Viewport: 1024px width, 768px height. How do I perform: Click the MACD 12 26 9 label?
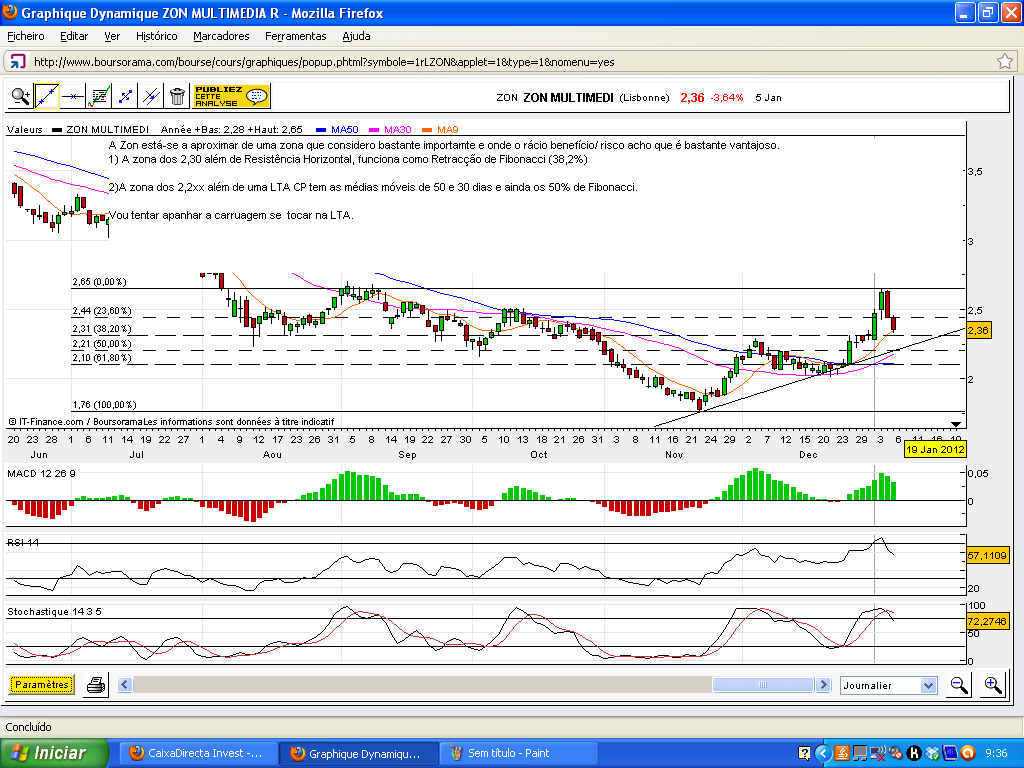[41, 473]
